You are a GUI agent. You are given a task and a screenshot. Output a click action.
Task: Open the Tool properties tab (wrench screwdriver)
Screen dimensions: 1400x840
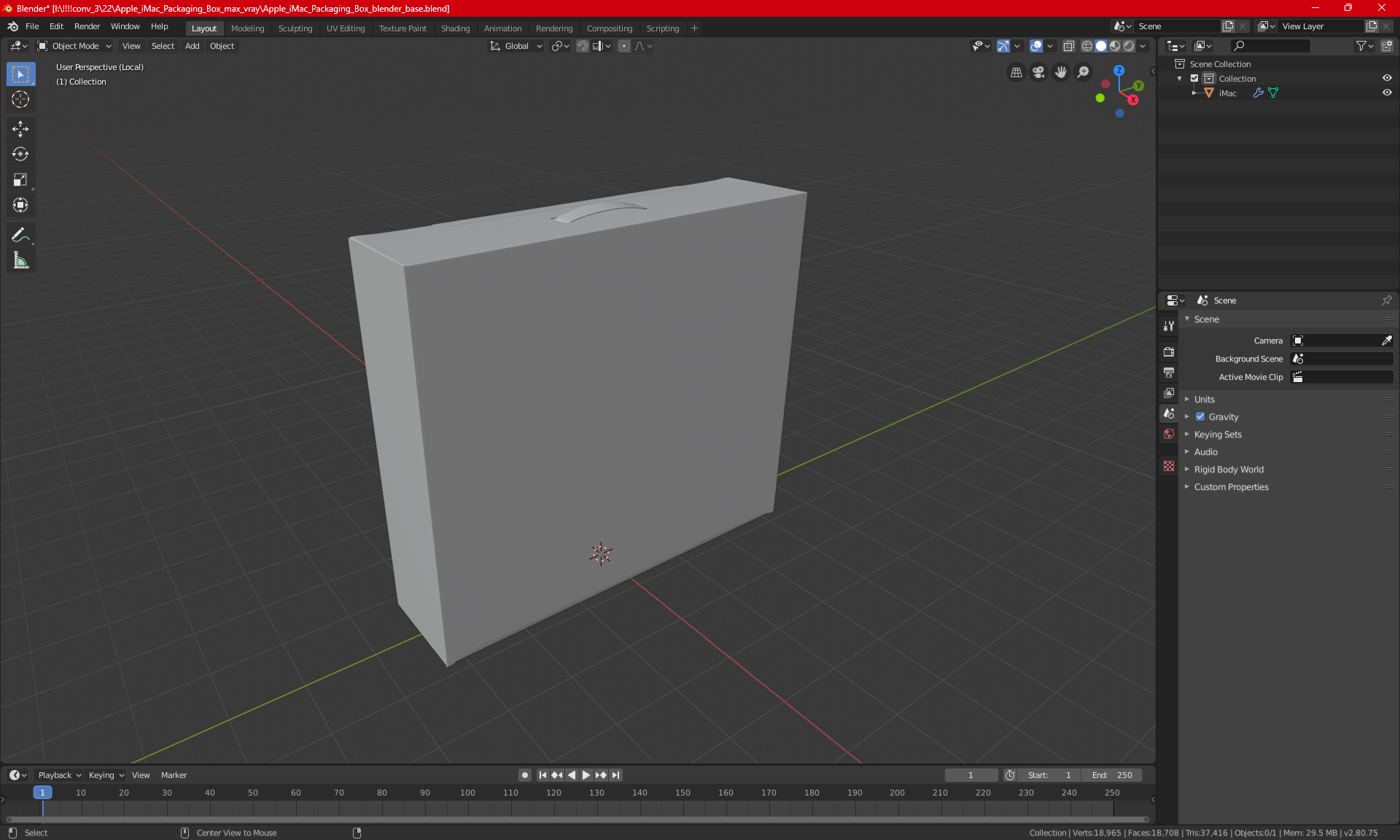point(1169,326)
